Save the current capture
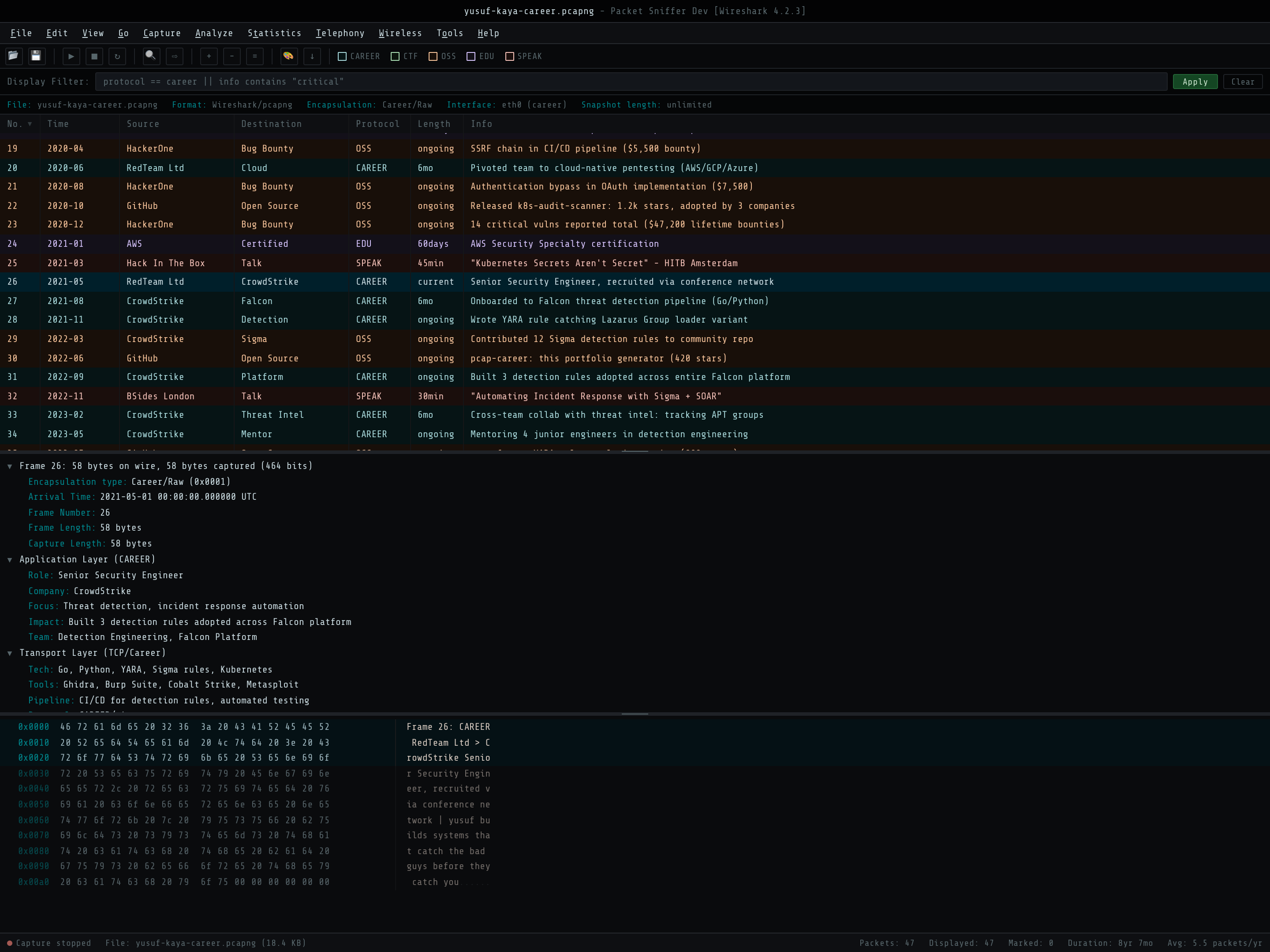This screenshot has width=1270, height=952. (x=36, y=56)
